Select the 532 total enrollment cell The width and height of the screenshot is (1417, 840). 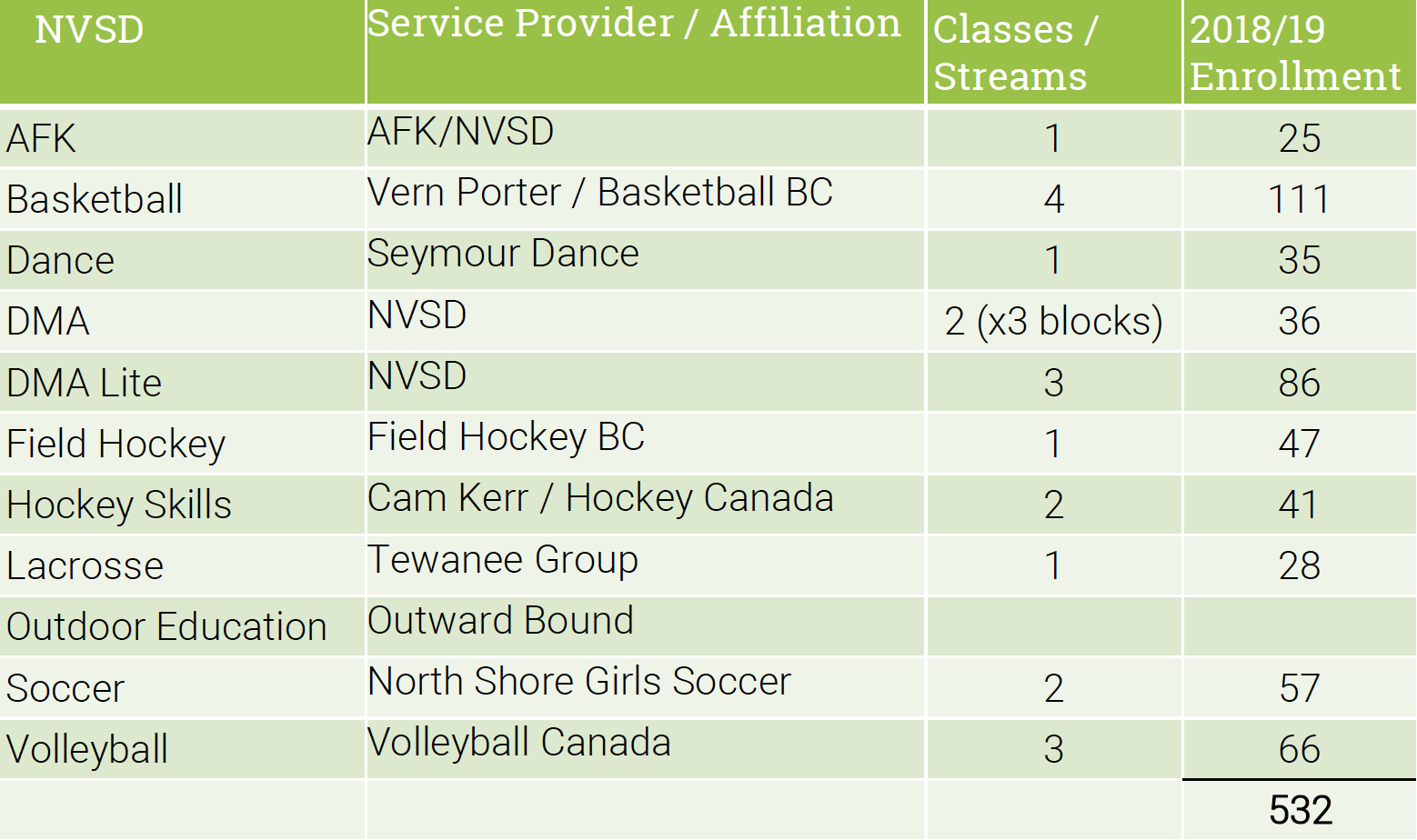point(1300,811)
